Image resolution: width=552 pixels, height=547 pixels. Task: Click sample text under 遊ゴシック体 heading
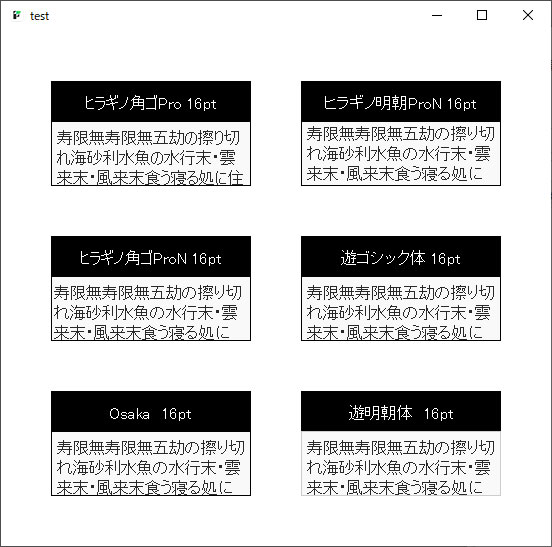coord(401,309)
